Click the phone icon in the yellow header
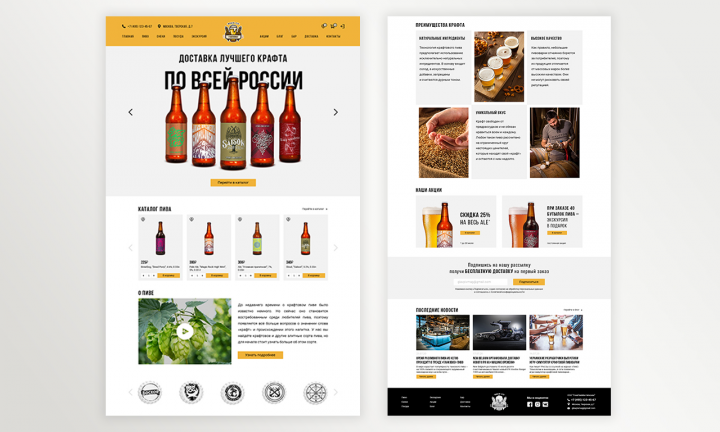 click(x=124, y=26)
